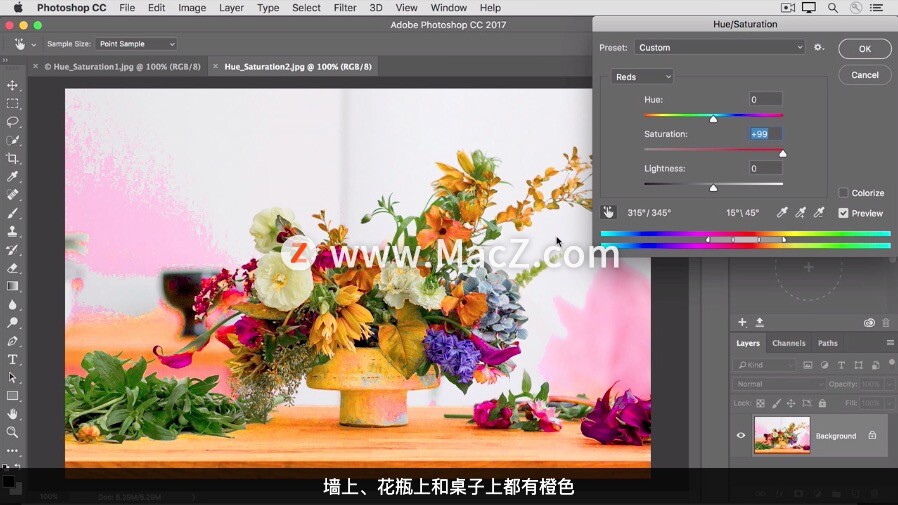Select the Quick Selection tool
The height and width of the screenshot is (505, 898).
click(12, 140)
